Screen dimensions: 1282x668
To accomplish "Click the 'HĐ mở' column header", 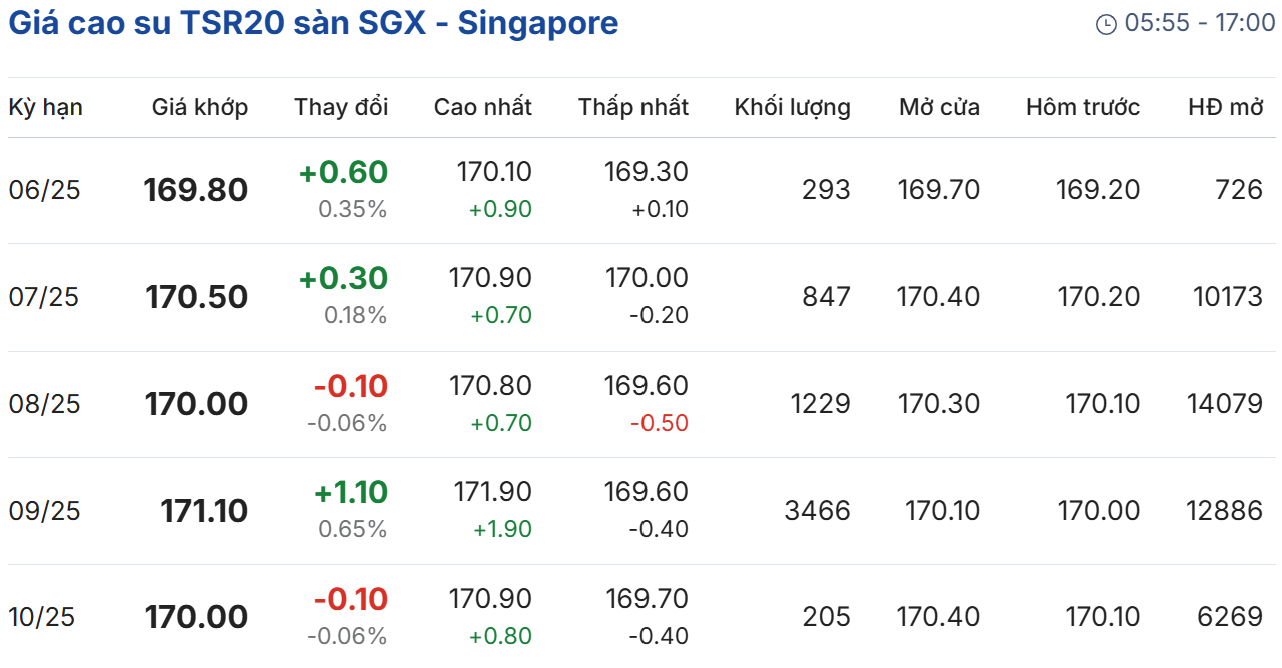I will (x=1226, y=107).
